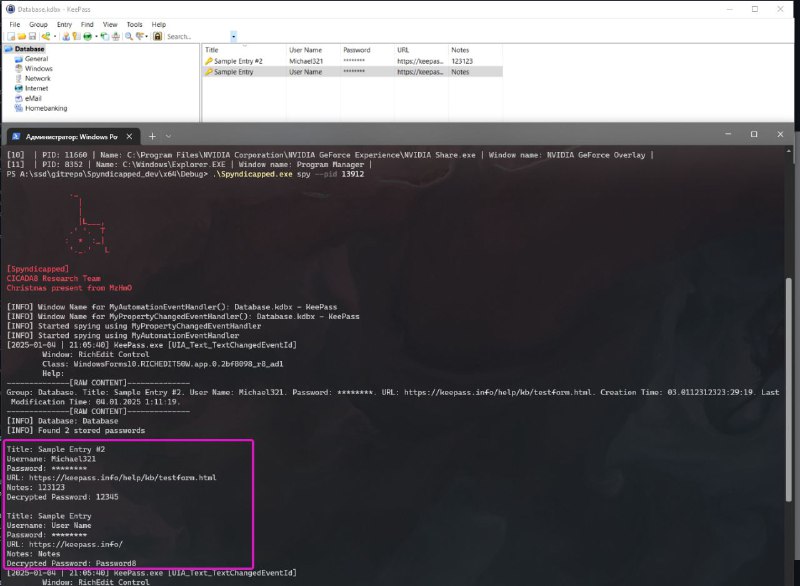Select the Network group in the tree
Image resolution: width=800 pixels, height=586 pixels.
[x=38, y=79]
